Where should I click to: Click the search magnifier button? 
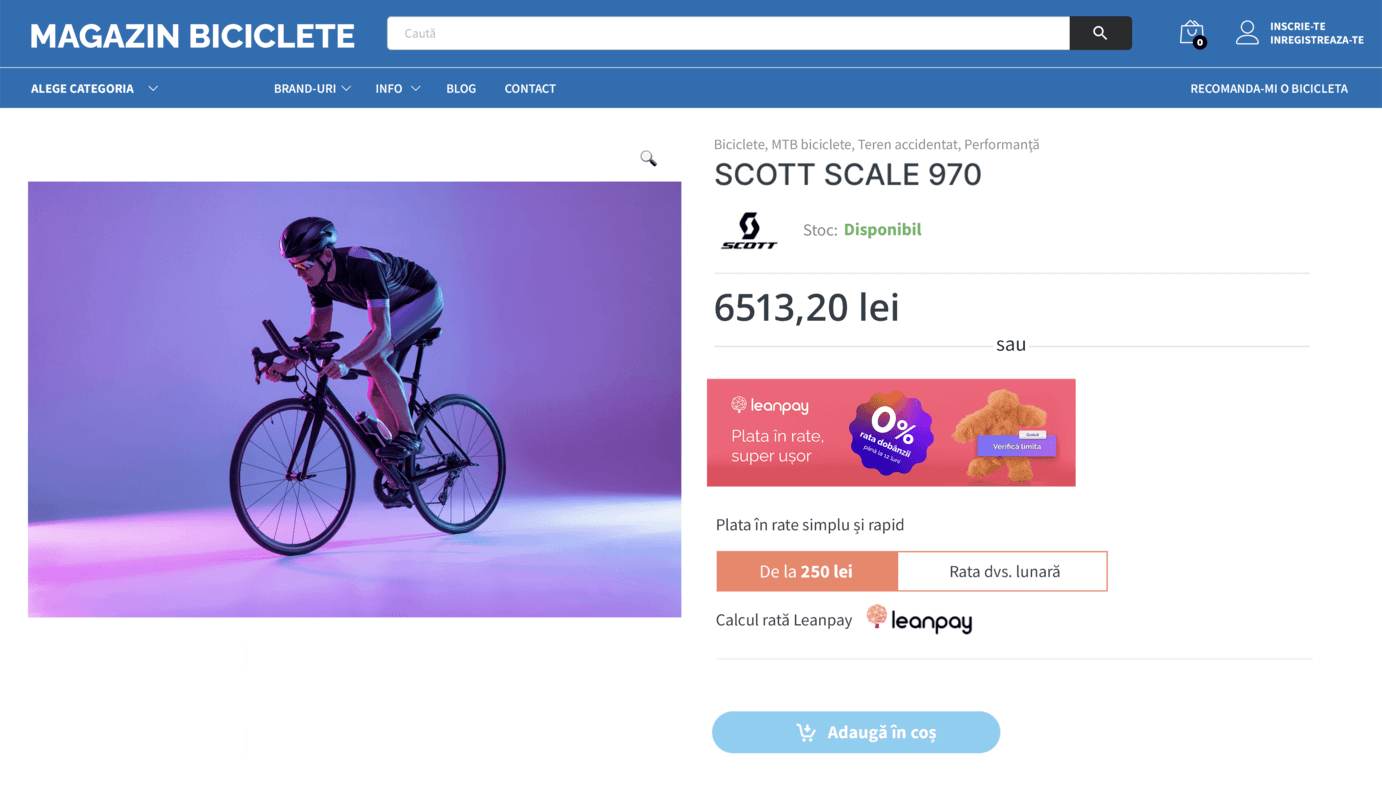(1100, 33)
